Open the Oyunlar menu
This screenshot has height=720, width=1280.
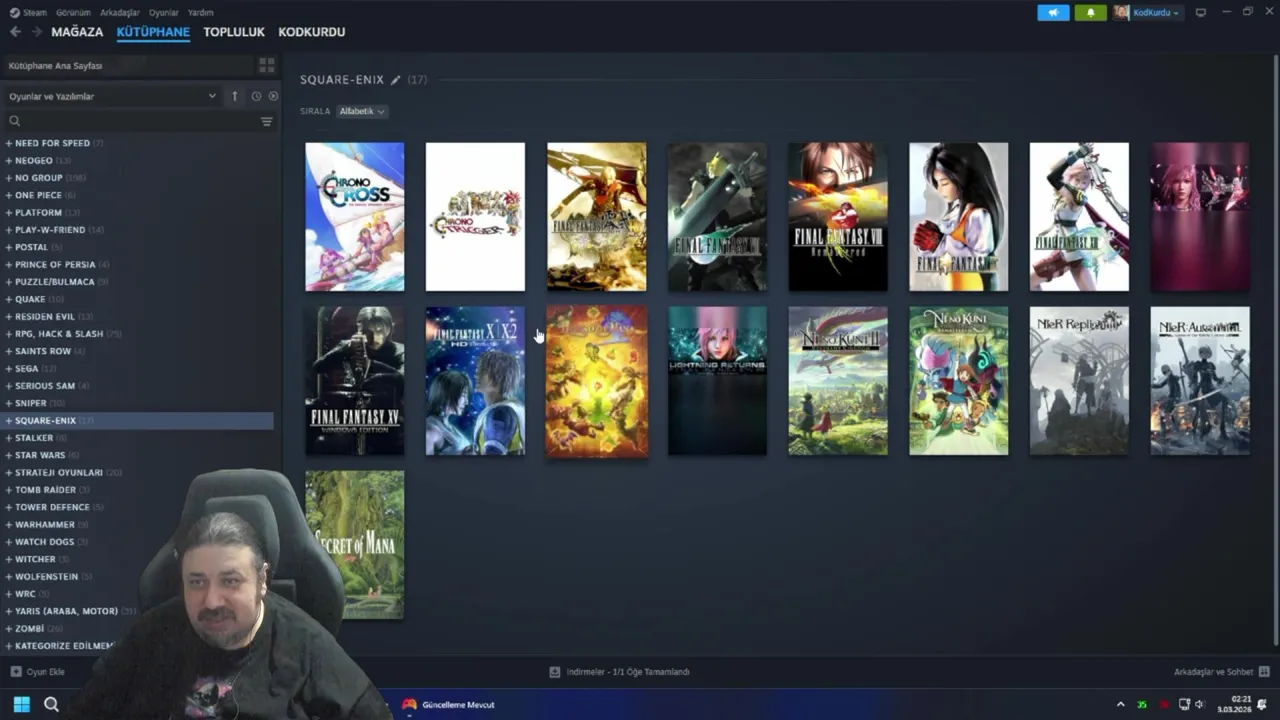[164, 12]
